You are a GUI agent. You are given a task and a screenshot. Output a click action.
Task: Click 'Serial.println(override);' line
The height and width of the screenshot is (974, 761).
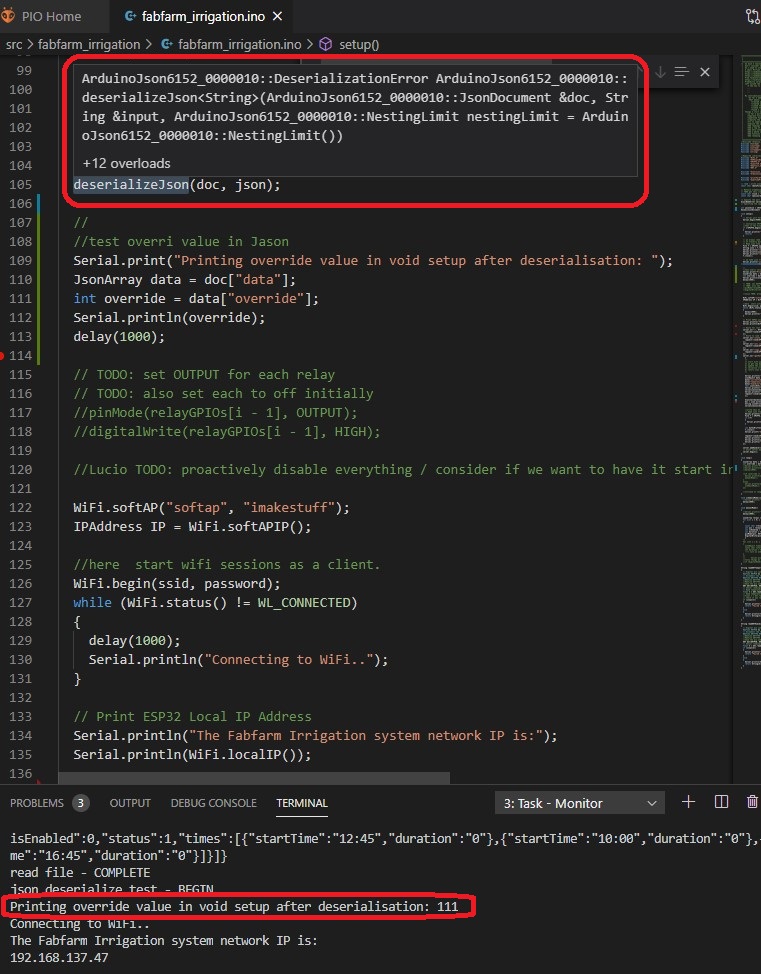tap(169, 318)
